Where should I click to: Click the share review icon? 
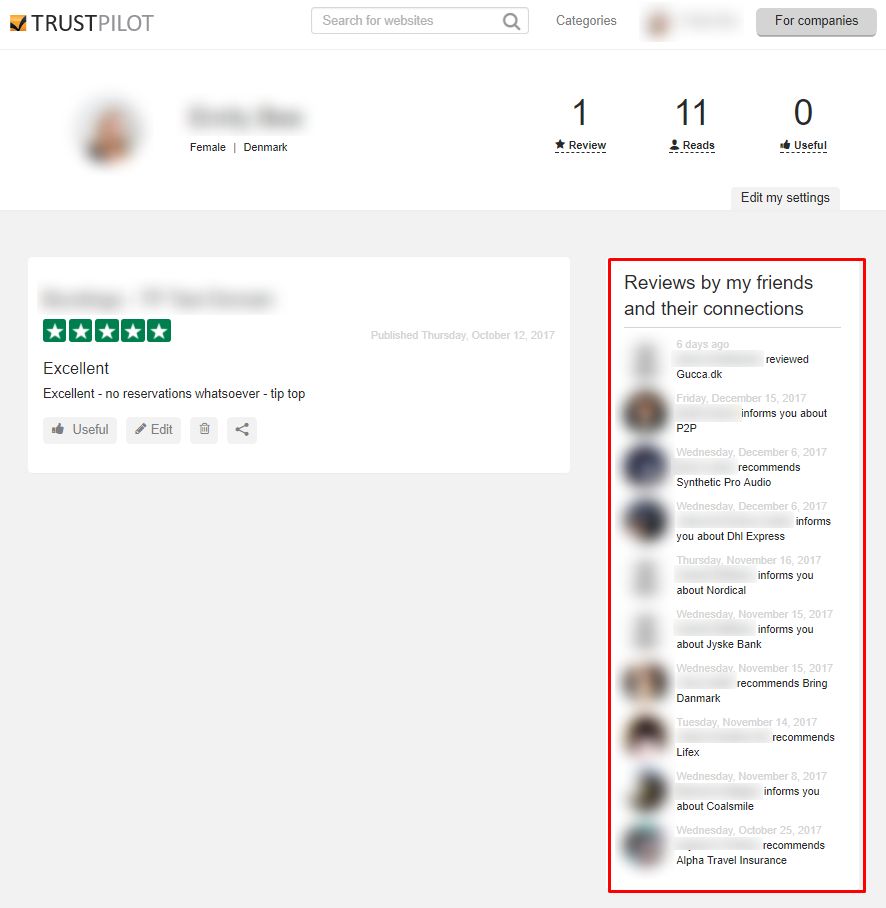pos(242,429)
